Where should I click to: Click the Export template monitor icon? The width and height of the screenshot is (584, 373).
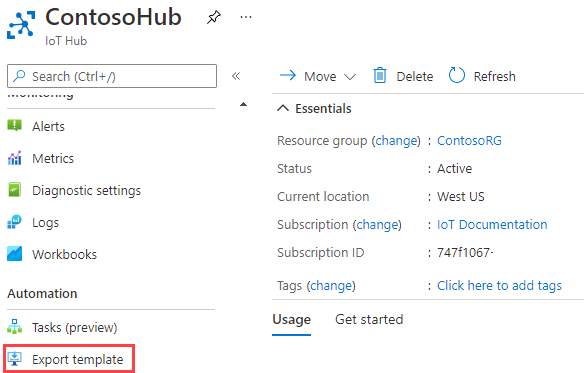click(x=15, y=359)
